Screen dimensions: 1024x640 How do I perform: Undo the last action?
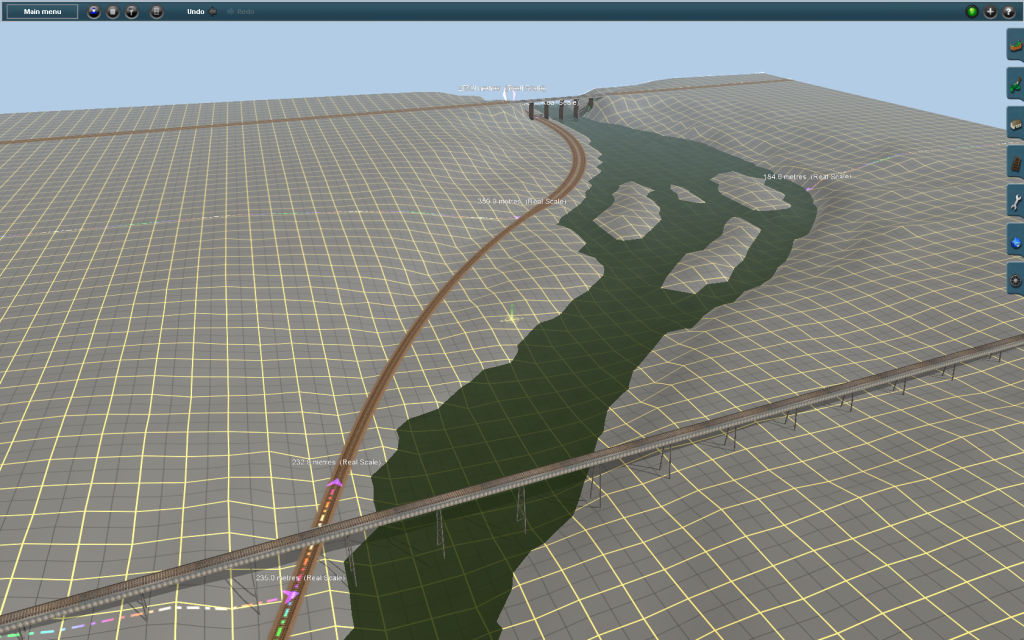(202, 12)
